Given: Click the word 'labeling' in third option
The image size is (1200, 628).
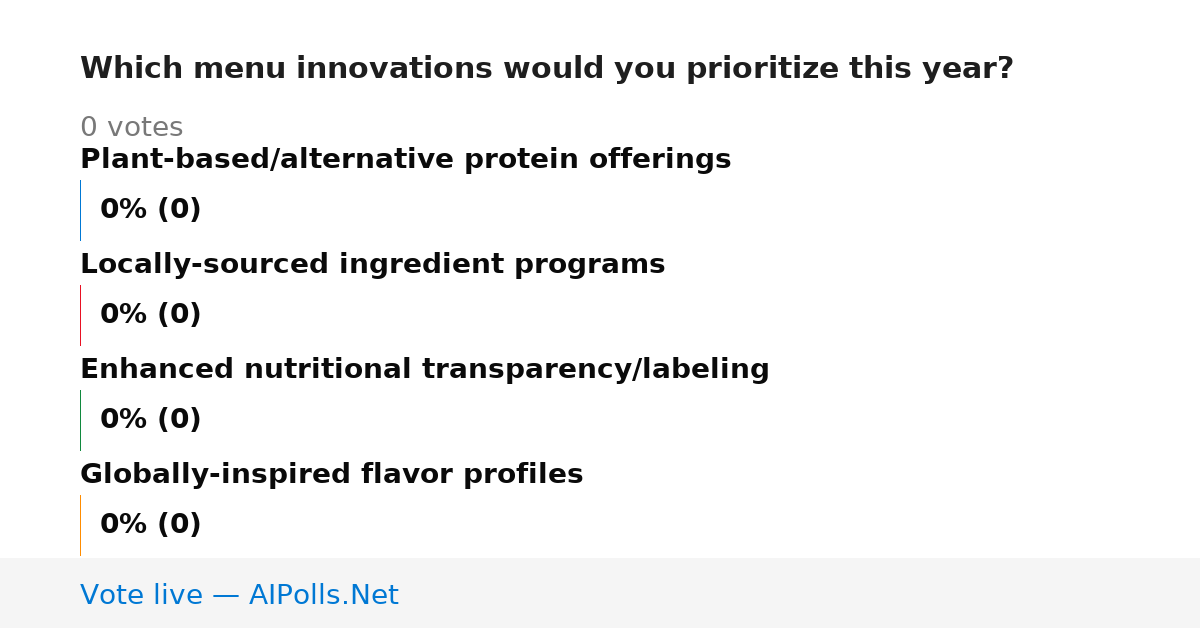Looking at the screenshot, I should (x=704, y=370).
